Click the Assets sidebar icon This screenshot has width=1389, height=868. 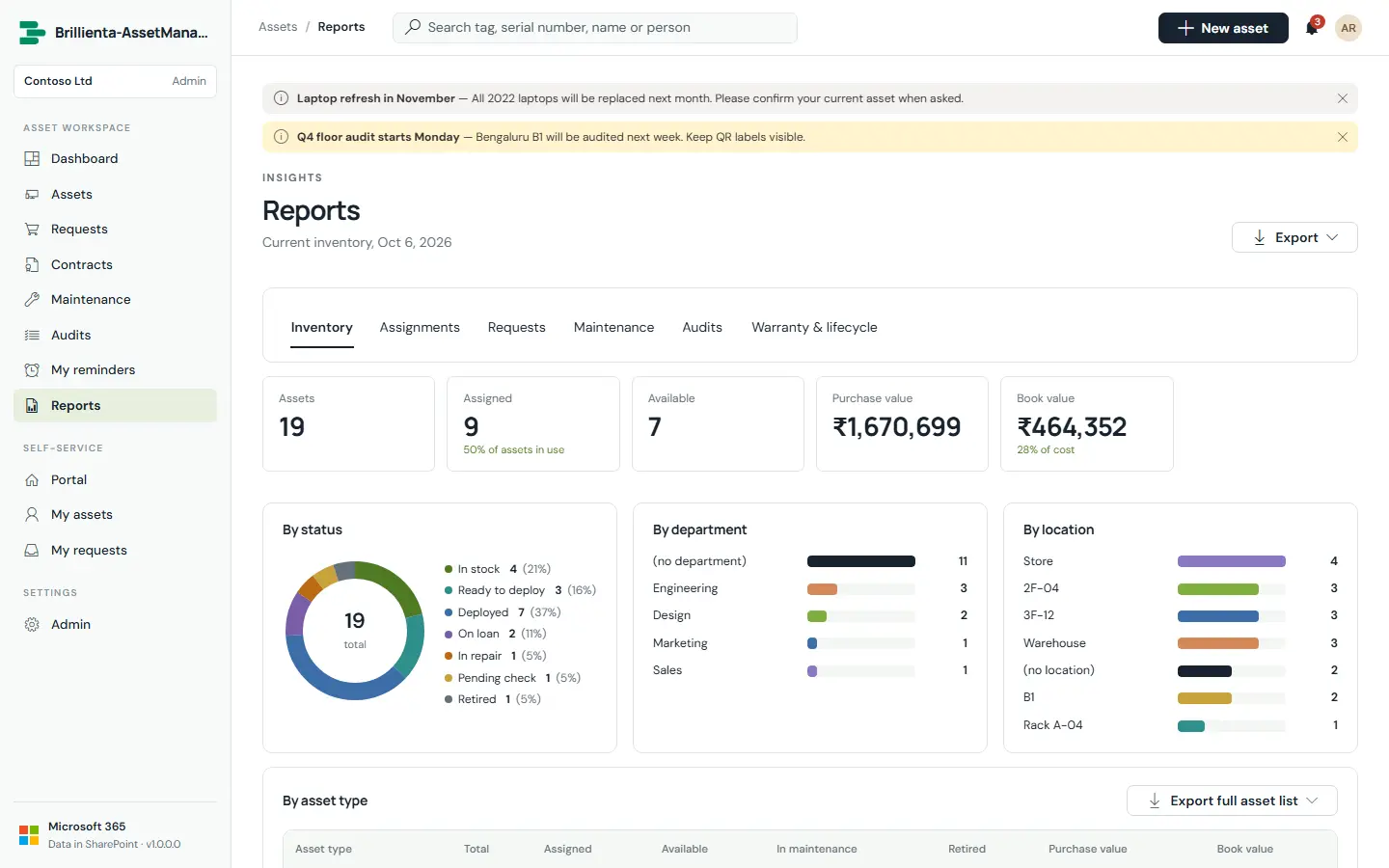tap(32, 195)
